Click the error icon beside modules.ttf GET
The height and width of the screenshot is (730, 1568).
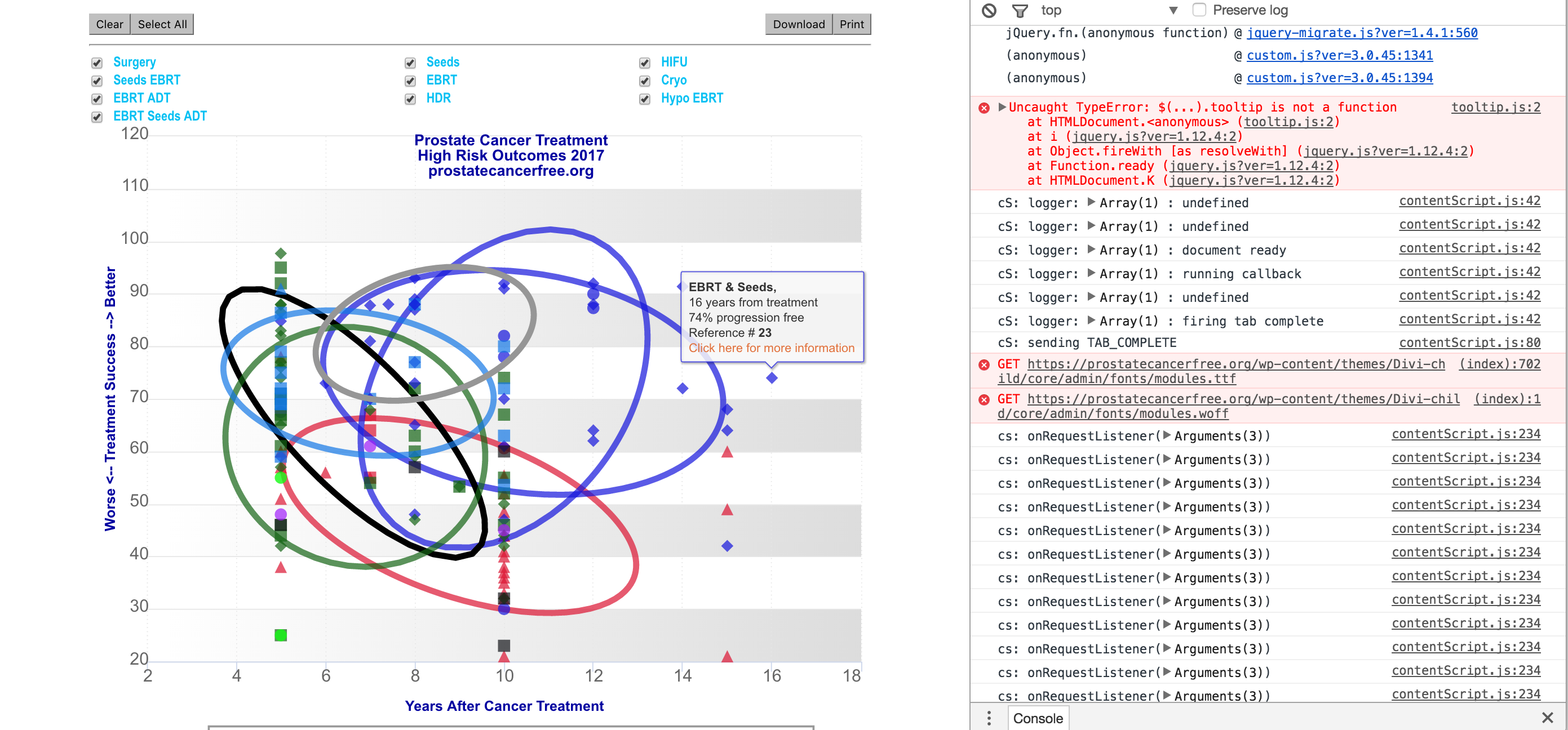pos(984,365)
